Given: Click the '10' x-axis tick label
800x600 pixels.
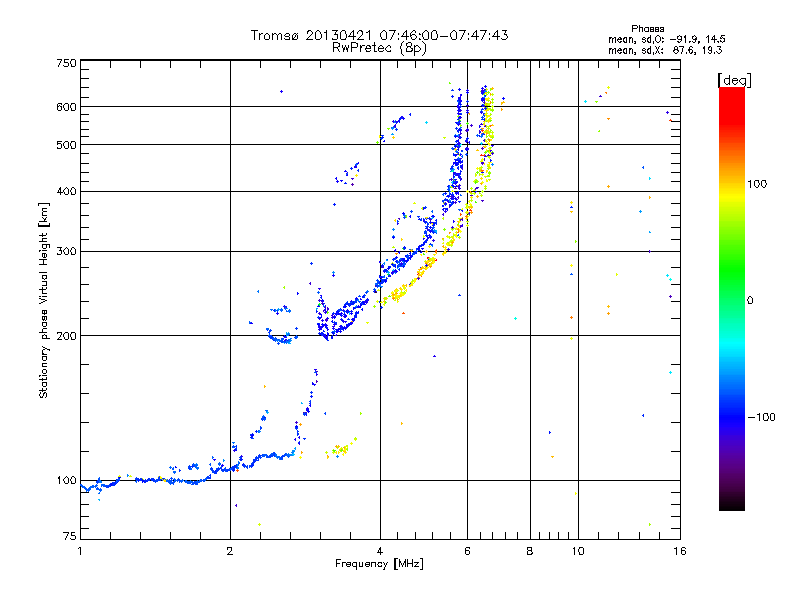Looking at the screenshot, I should tap(578, 551).
